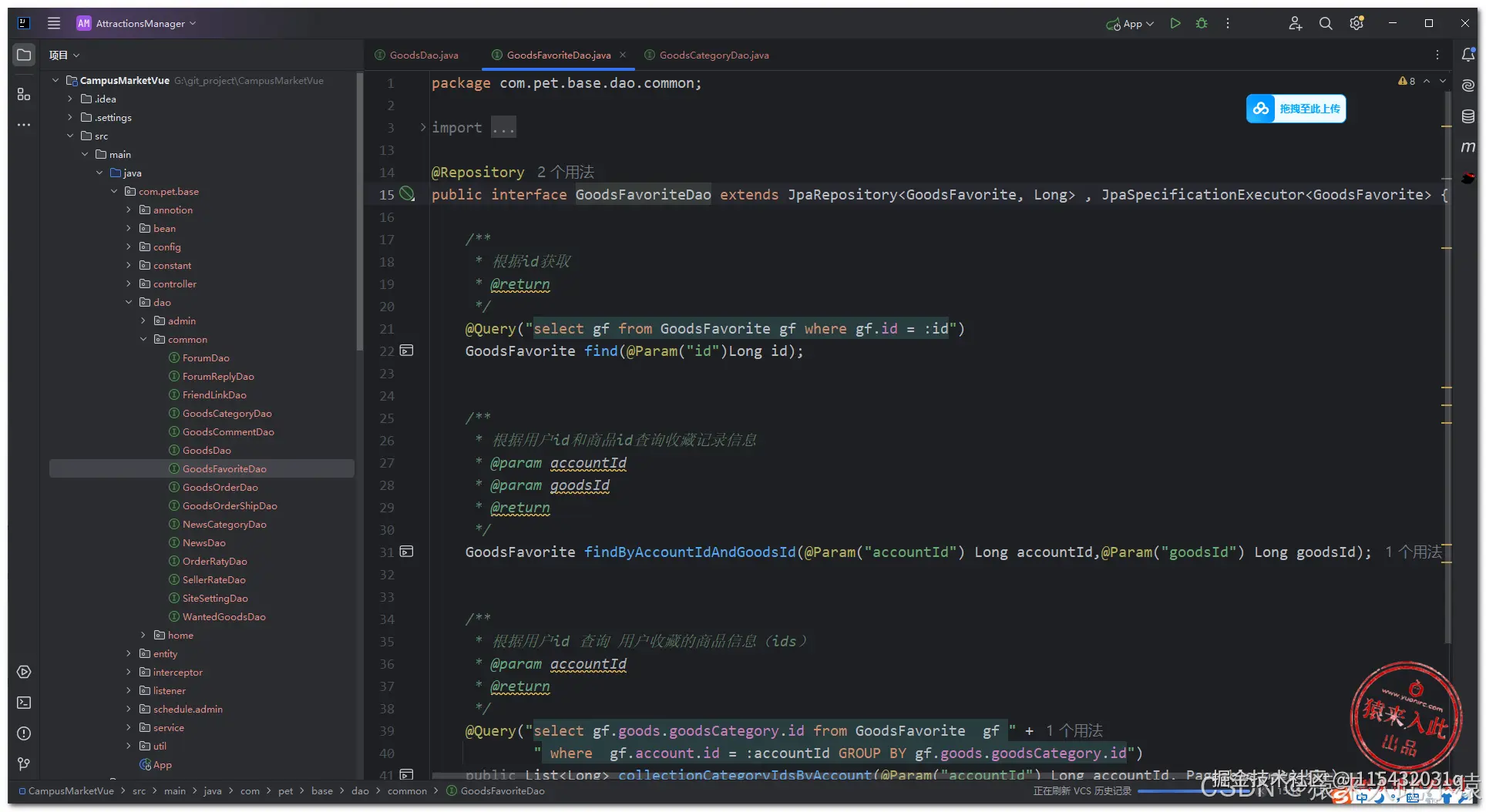Screen dimensions: 1486x812
Task: Expand the .idea folder
Action: [x=70, y=99]
